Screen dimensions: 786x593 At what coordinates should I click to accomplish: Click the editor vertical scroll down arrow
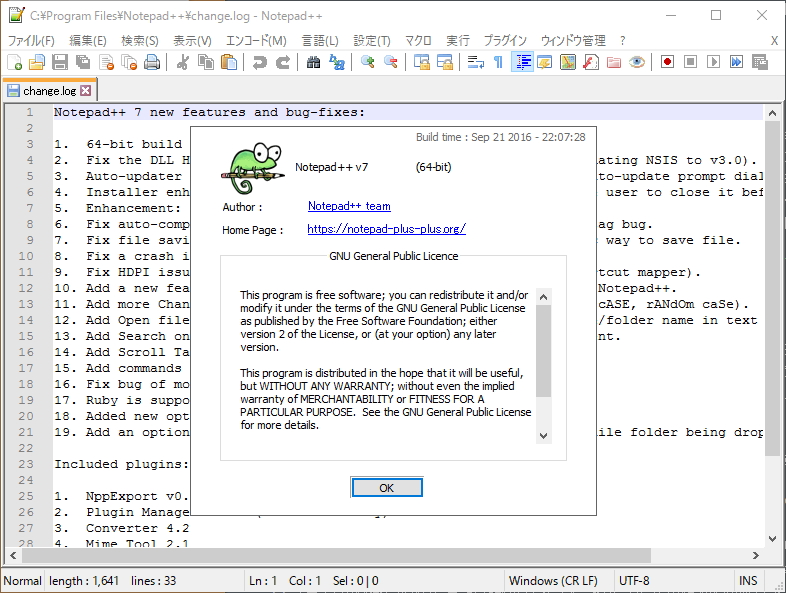[772, 539]
